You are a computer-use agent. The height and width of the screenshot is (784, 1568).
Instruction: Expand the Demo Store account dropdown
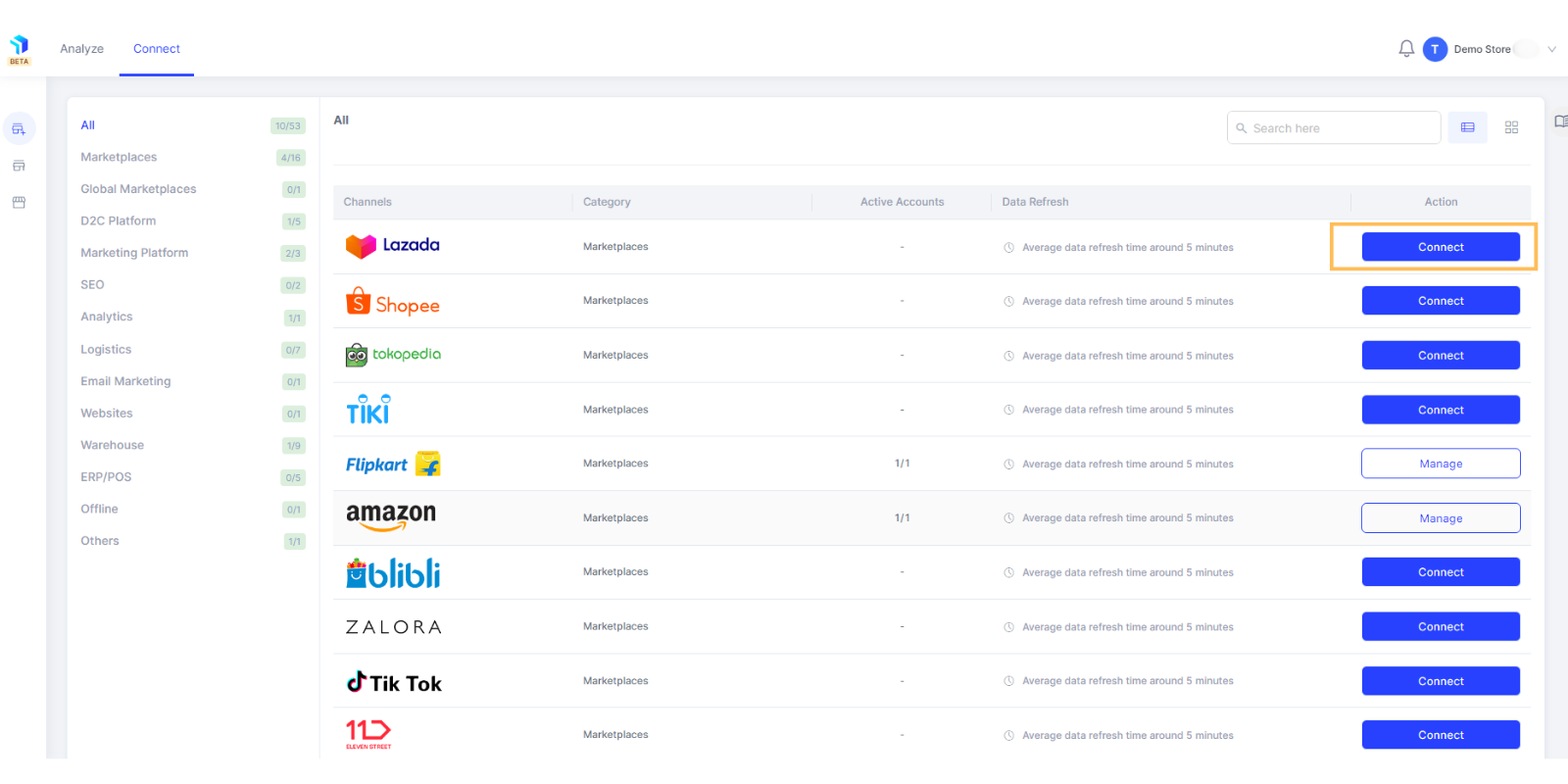[1551, 49]
